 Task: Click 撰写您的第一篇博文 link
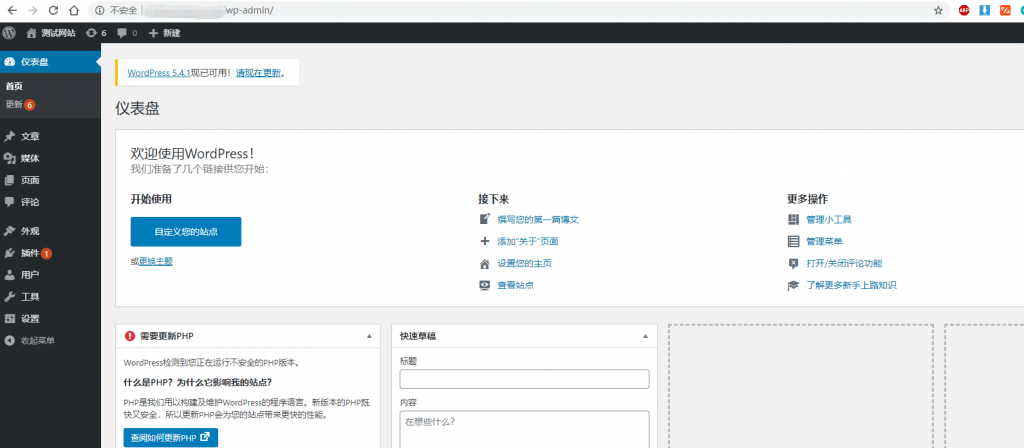[538, 219]
